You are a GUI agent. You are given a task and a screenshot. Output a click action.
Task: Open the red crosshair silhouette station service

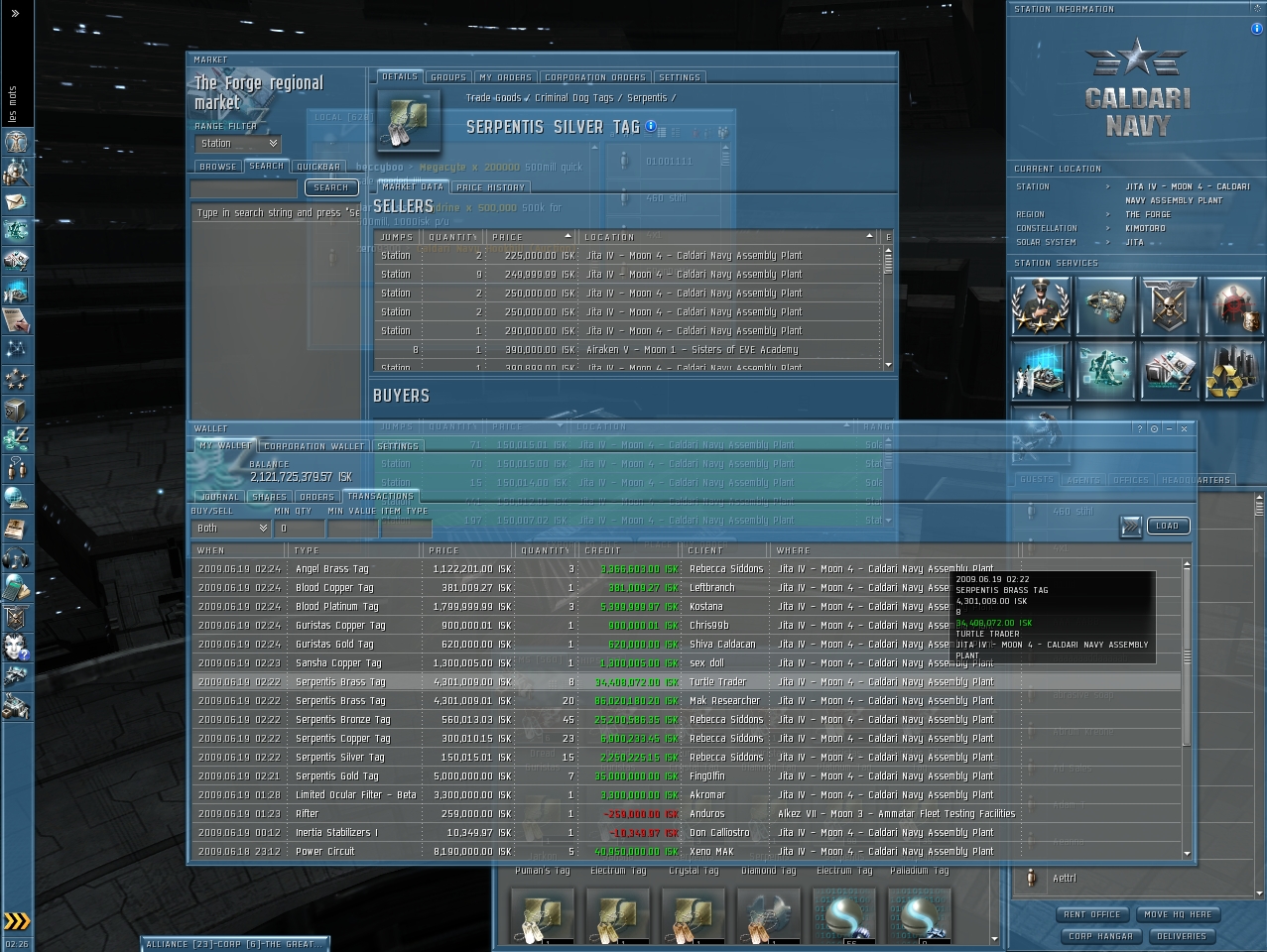(1234, 305)
